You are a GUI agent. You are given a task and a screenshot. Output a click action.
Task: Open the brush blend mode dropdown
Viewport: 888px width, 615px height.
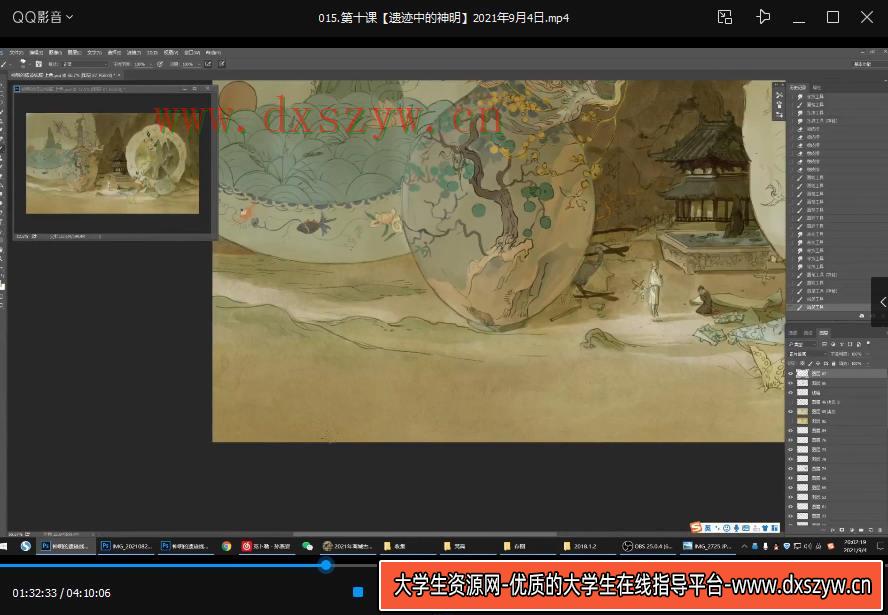(x=86, y=64)
